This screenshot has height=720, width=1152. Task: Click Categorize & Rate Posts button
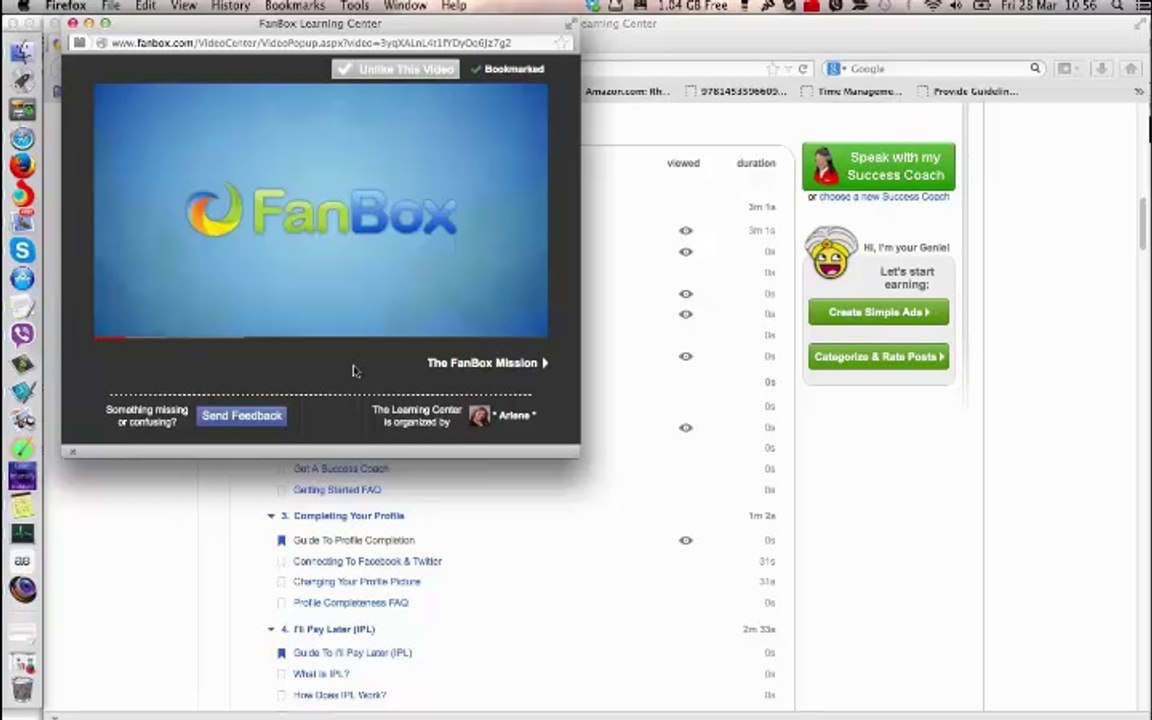(879, 357)
